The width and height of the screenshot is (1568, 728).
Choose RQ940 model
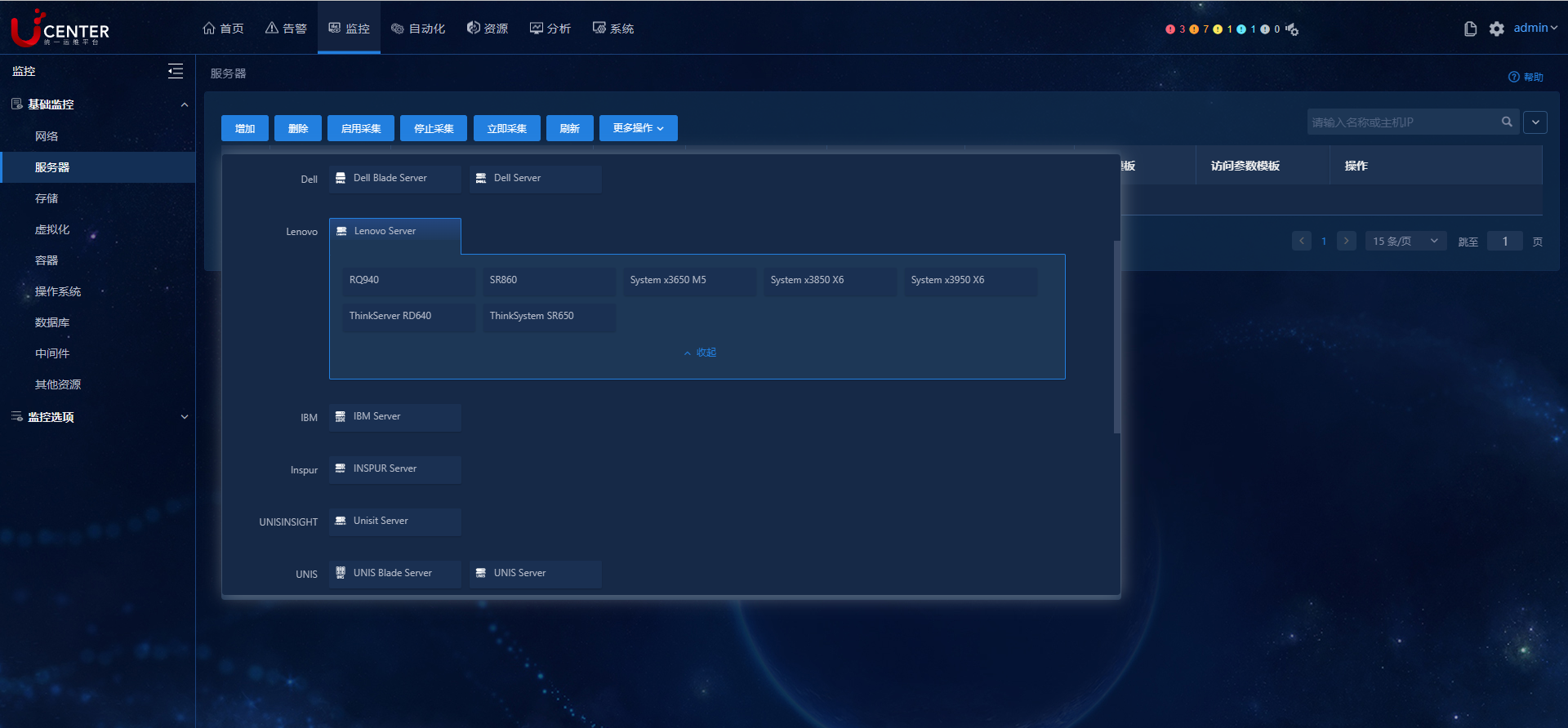pyautogui.click(x=408, y=281)
